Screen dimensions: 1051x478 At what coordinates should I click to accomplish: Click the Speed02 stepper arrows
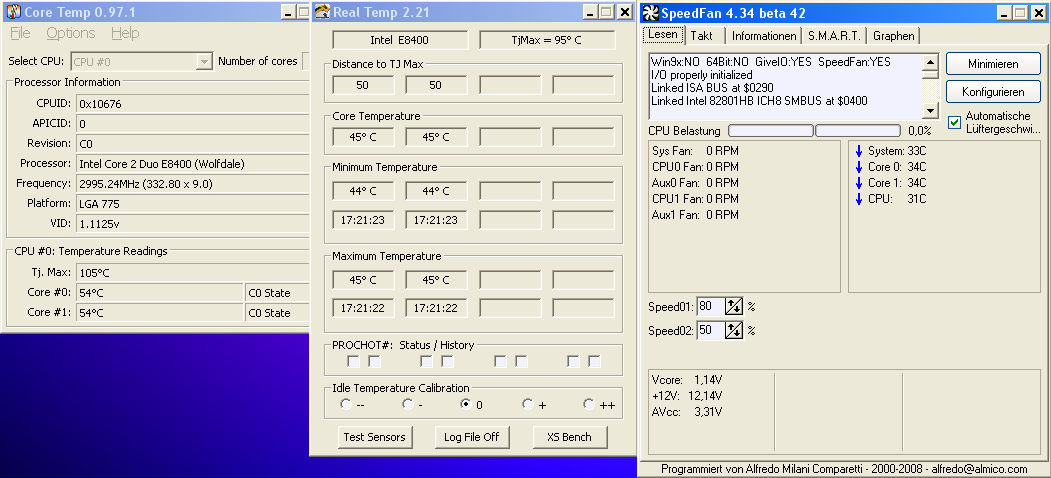734,330
